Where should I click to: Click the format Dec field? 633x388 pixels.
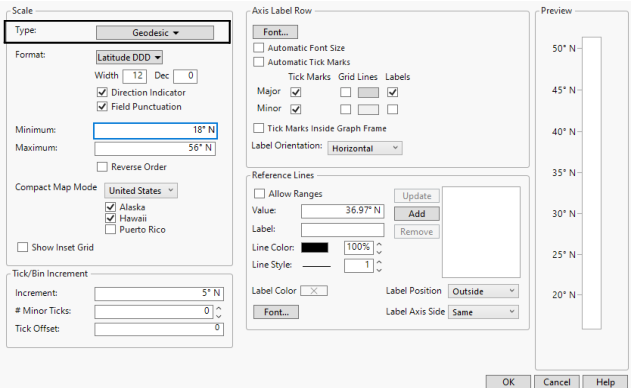click(185, 76)
